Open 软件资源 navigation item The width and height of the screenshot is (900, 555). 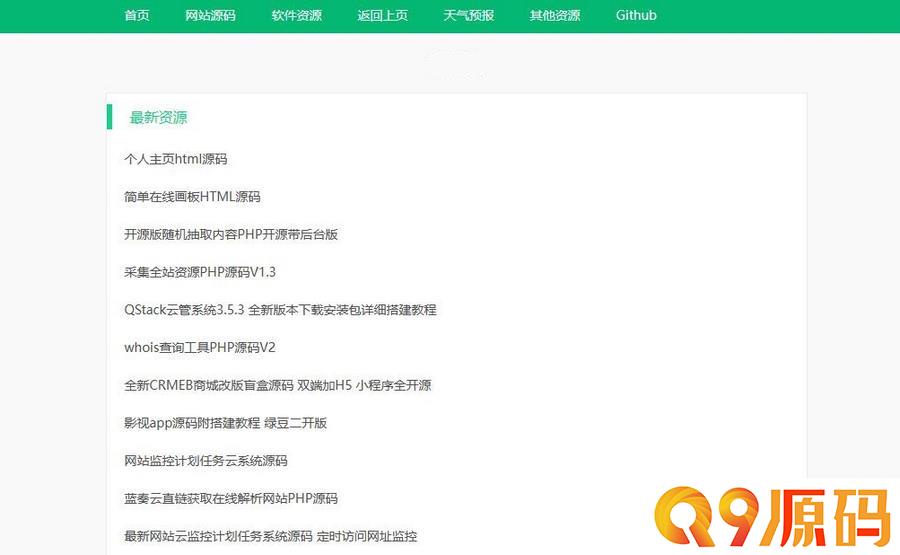click(x=296, y=15)
